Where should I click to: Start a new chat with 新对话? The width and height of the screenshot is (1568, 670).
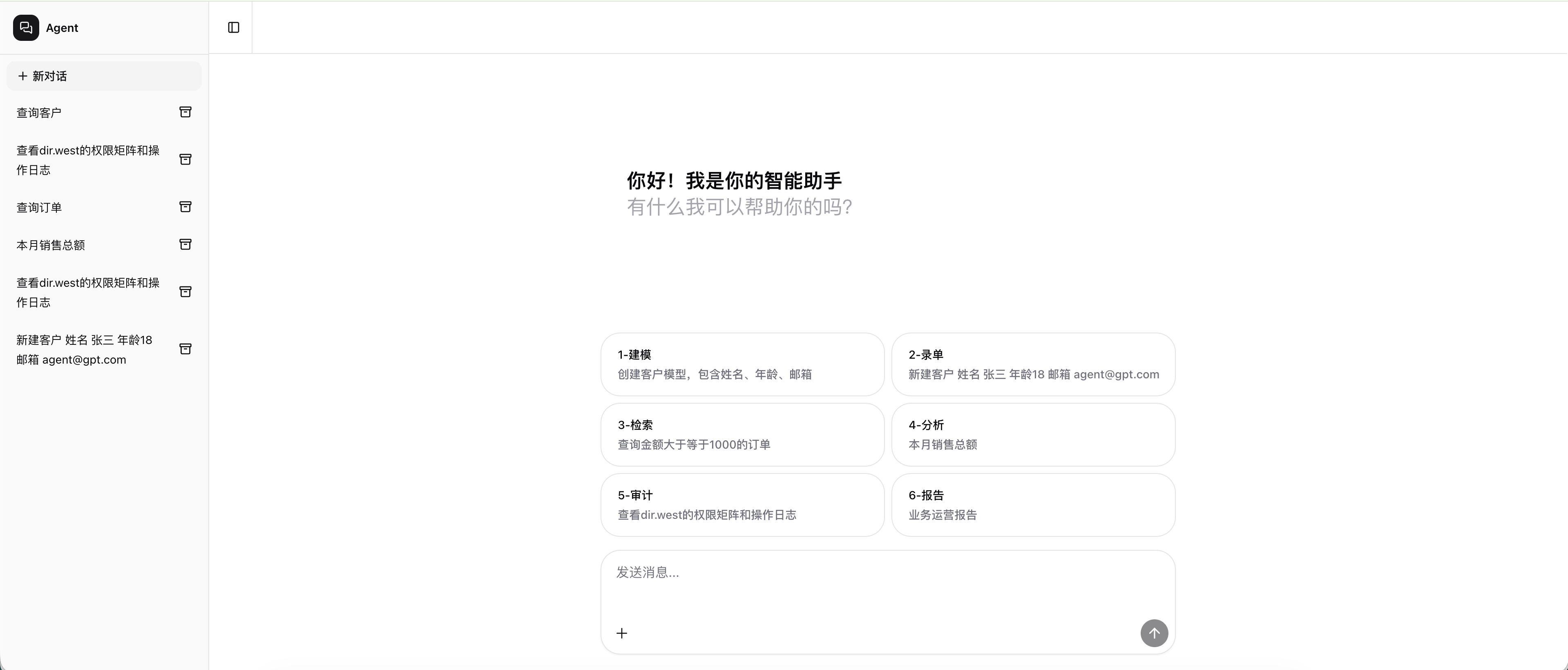tap(103, 76)
